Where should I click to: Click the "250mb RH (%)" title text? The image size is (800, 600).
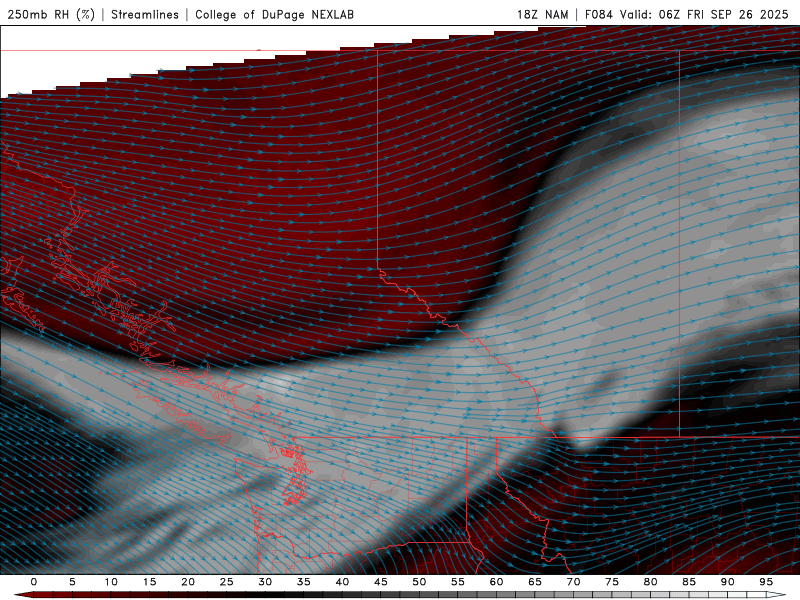click(x=51, y=14)
